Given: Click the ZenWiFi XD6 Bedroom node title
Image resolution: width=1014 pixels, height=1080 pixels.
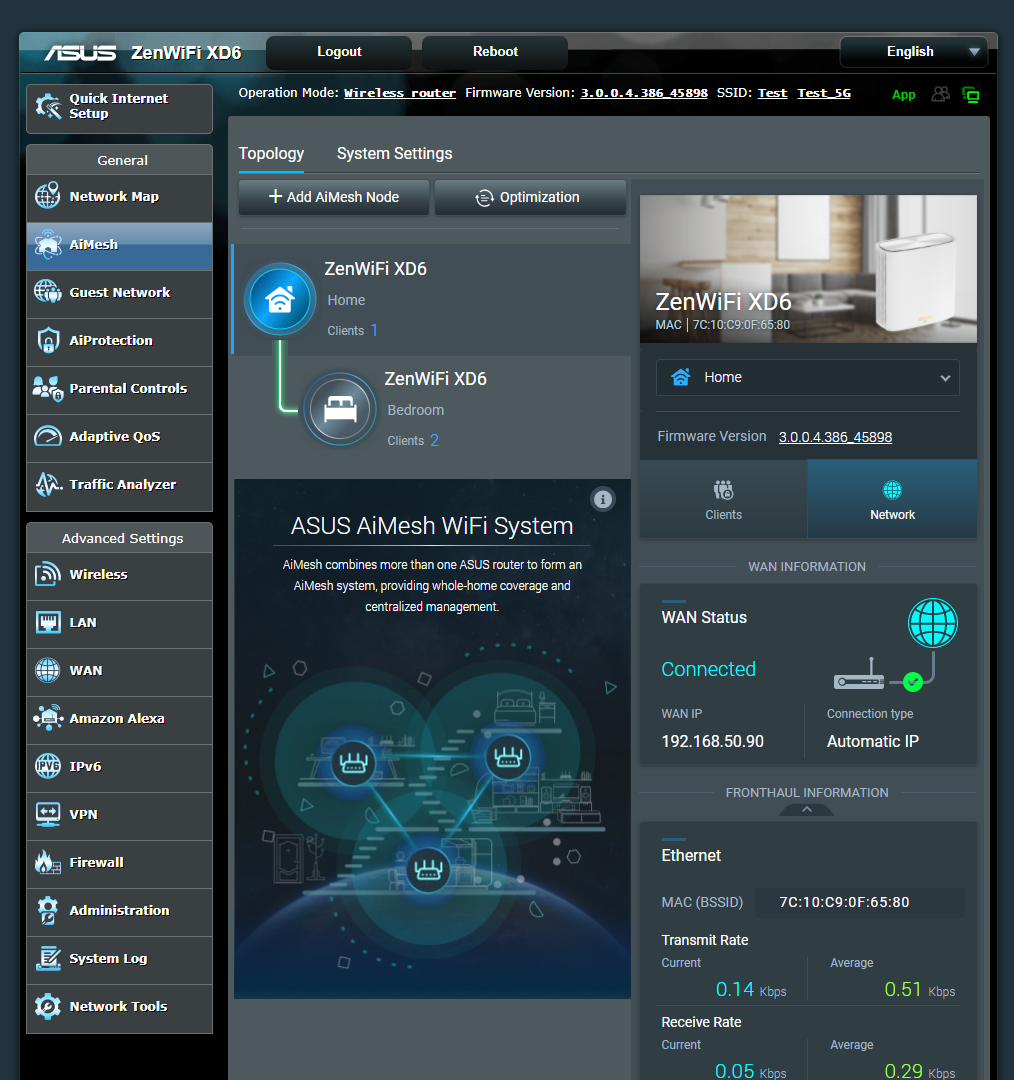Looking at the screenshot, I should click(435, 379).
